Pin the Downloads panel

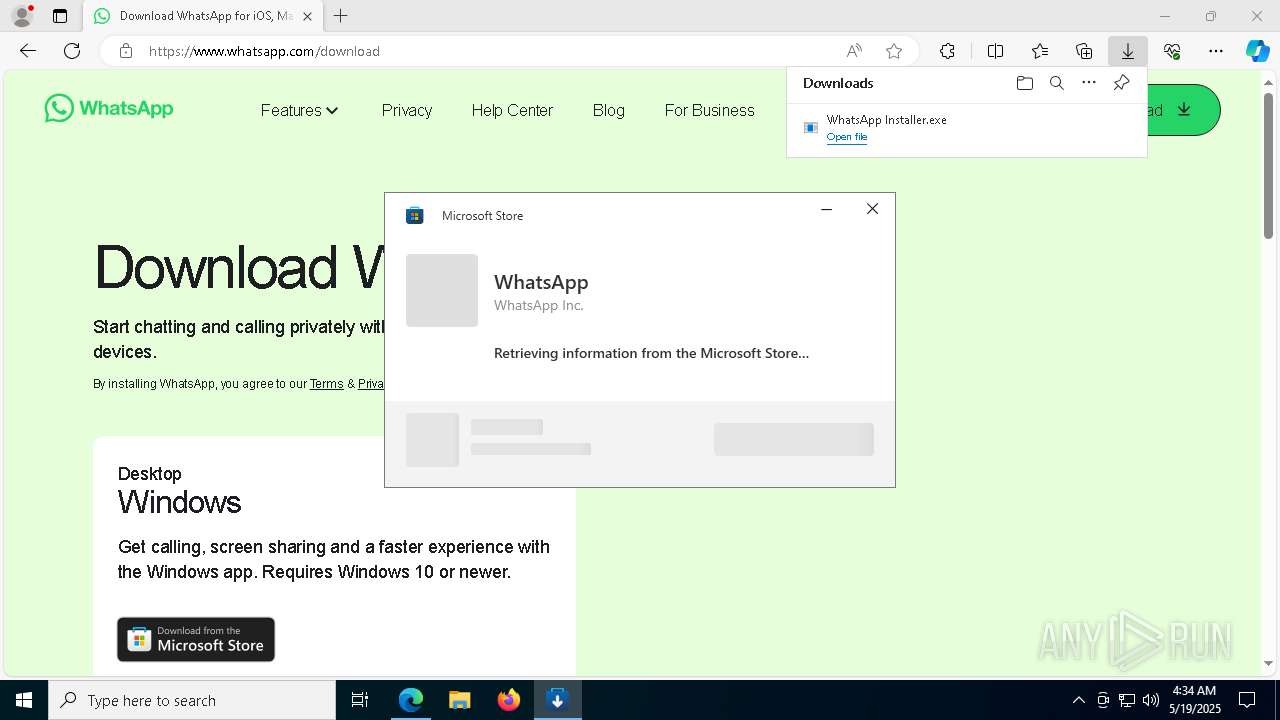coord(1121,83)
